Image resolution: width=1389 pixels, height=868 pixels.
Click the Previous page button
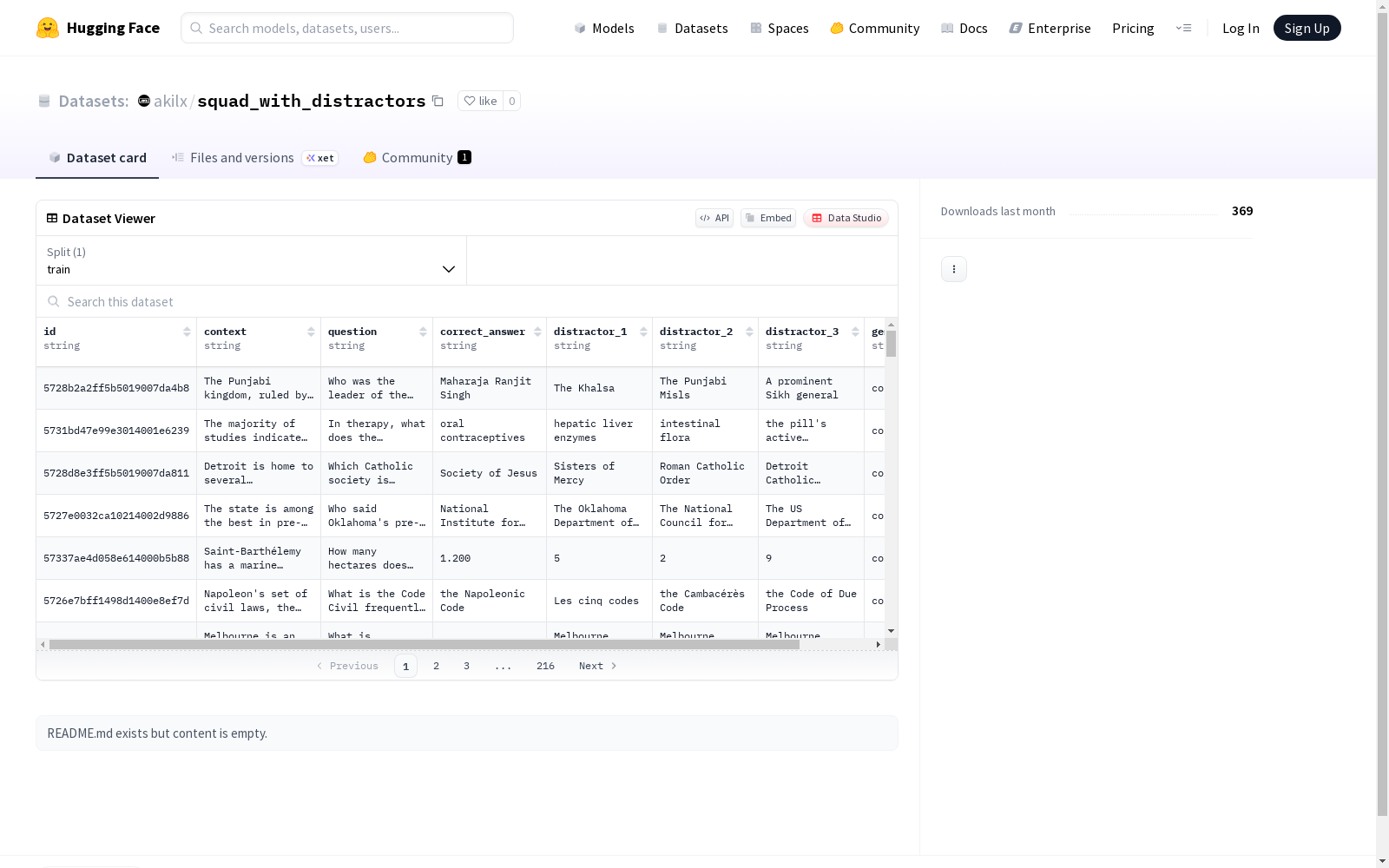[347, 666]
